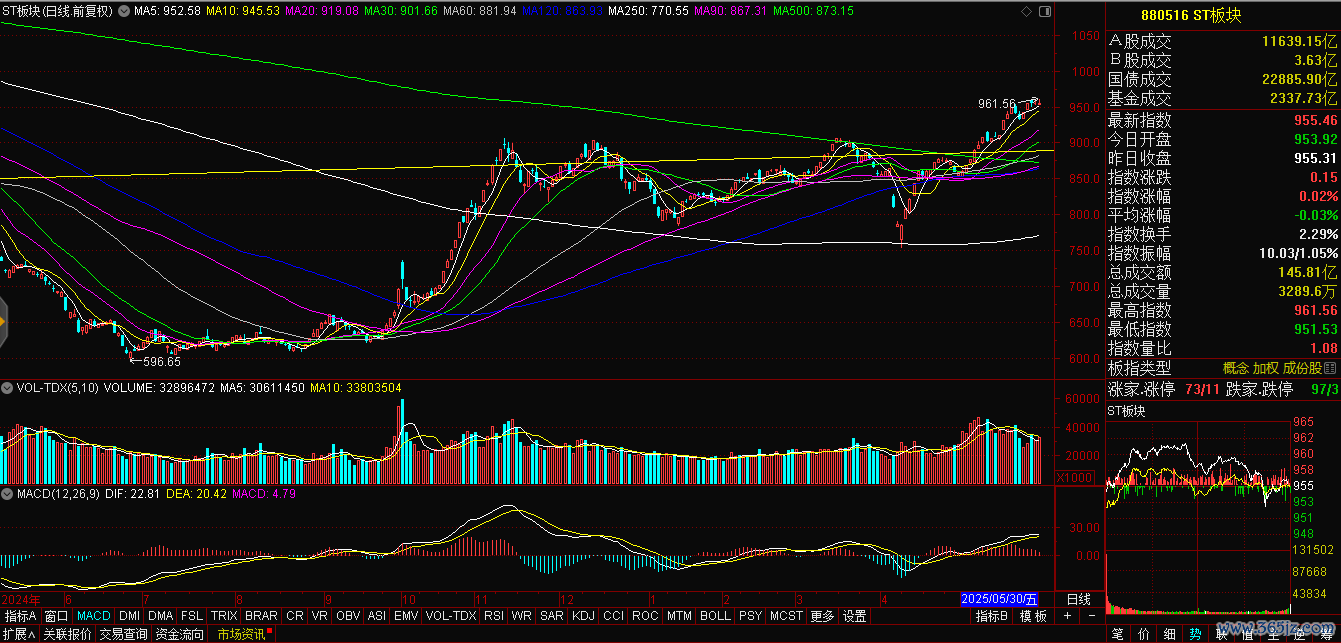Select the 价 tab in bottom right
The height and width of the screenshot is (643, 1341).
point(1143,634)
